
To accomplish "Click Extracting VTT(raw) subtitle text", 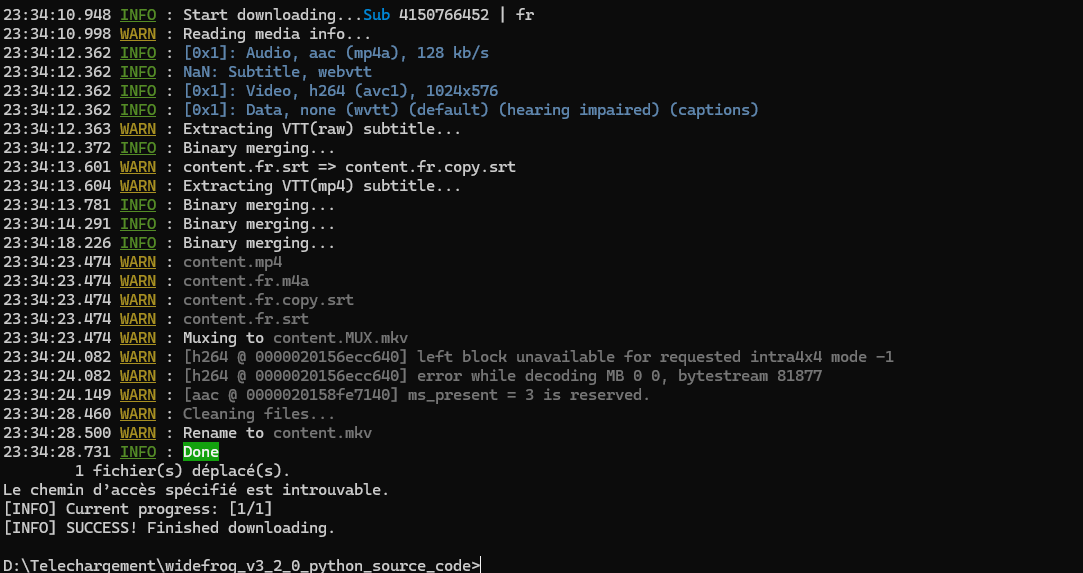I will click(x=322, y=129).
